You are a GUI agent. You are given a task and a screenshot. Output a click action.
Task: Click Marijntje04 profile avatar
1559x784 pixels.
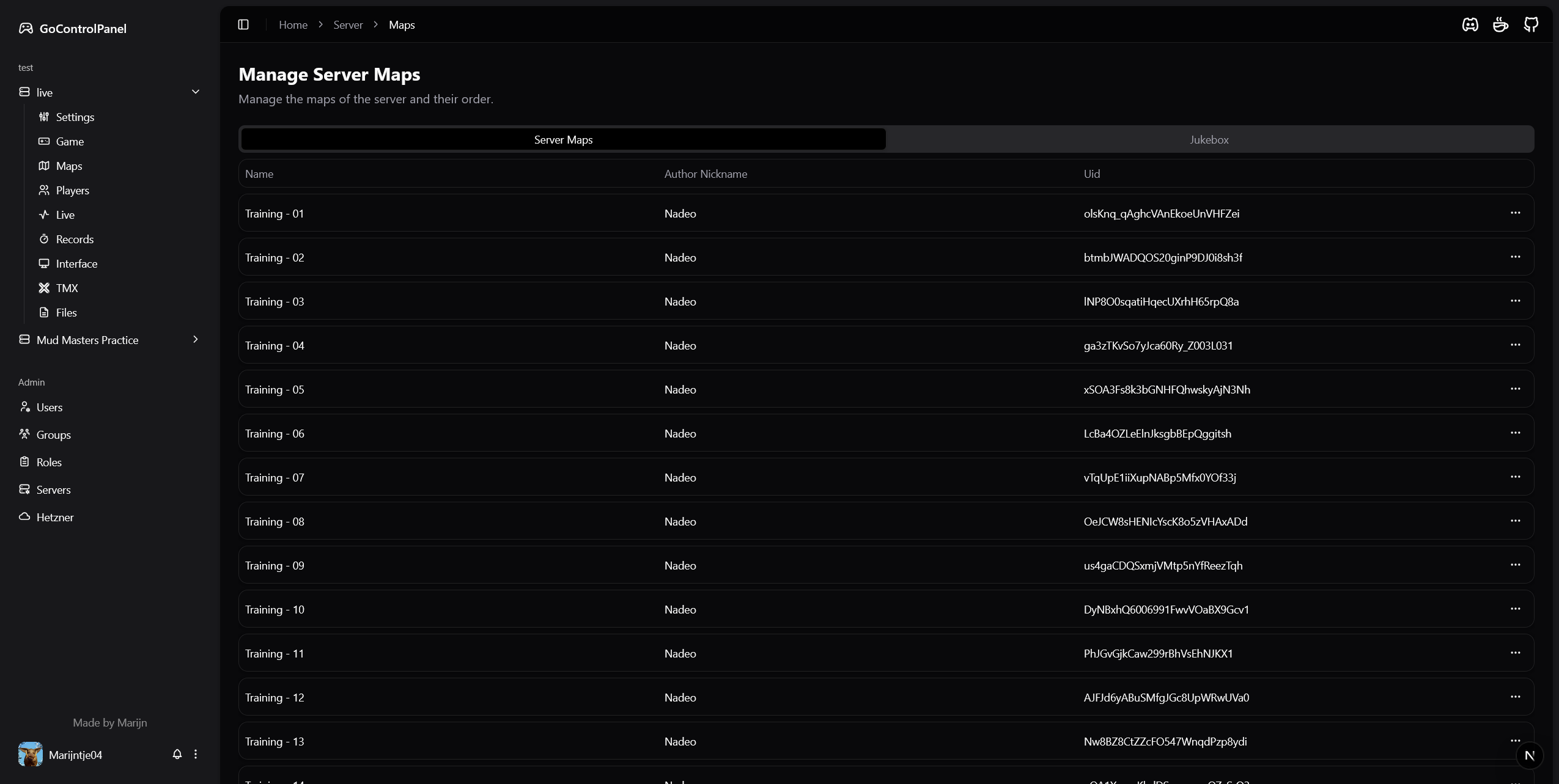31,754
